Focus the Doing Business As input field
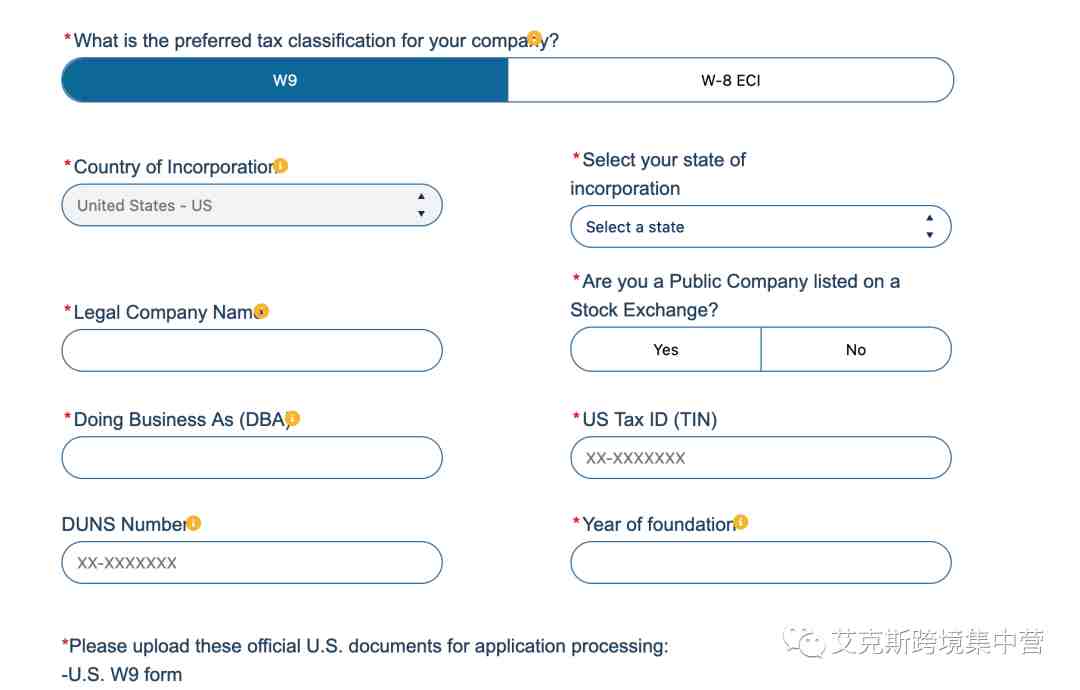This screenshot has height=690, width=1080. (x=252, y=457)
